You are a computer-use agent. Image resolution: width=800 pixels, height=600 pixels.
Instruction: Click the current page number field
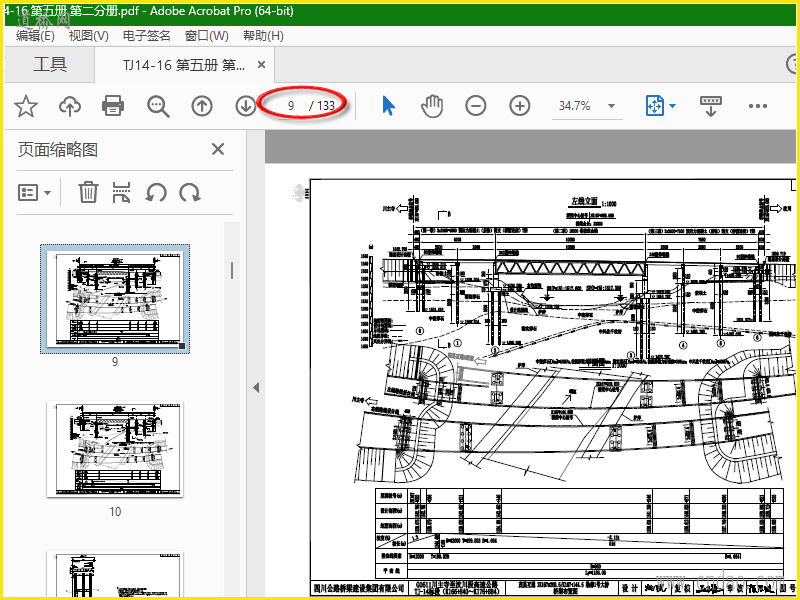point(291,106)
